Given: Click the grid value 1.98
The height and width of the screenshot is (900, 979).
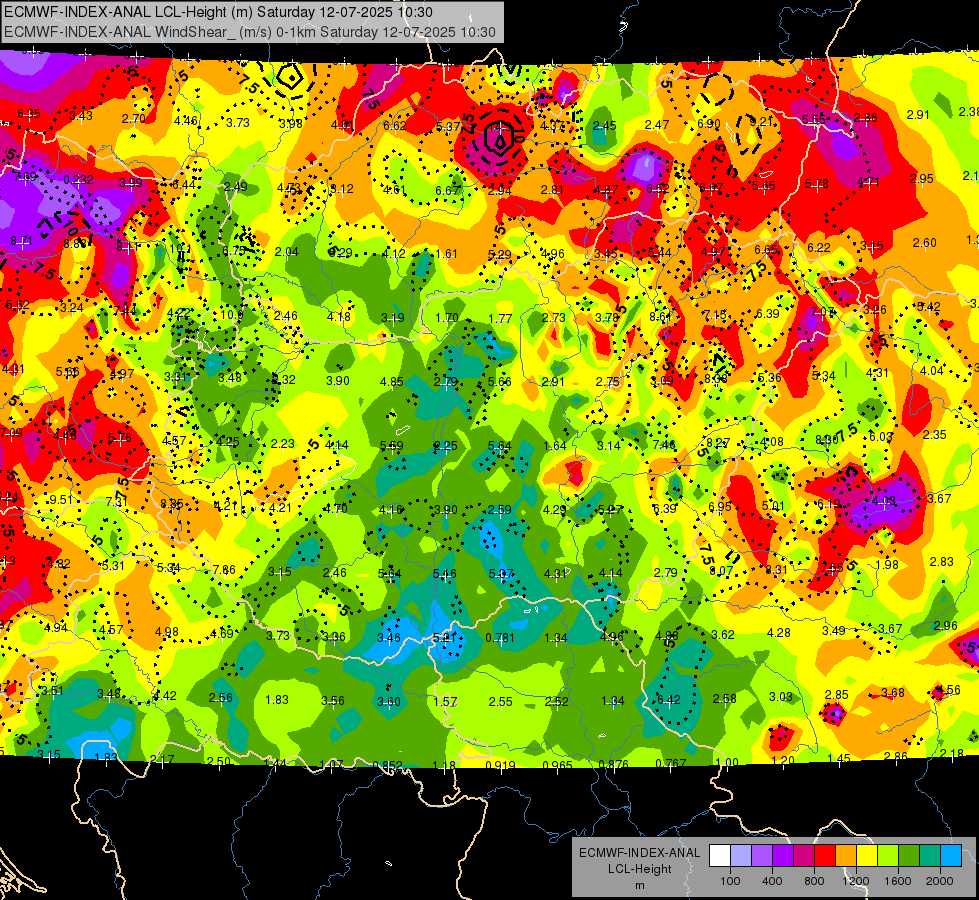Looking at the screenshot, I should pyautogui.click(x=887, y=564).
